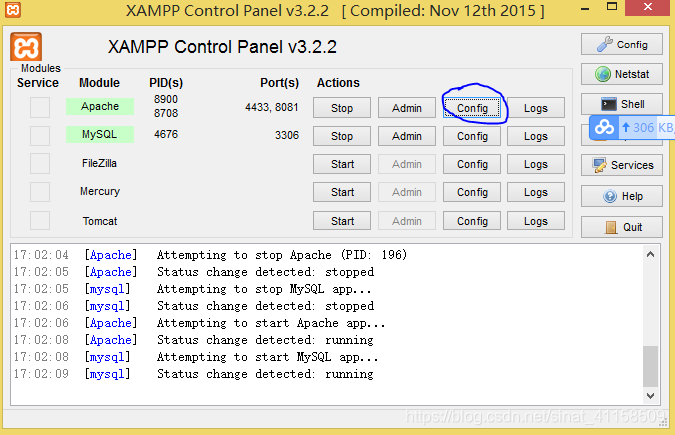Toggle the MySQL service checkbox
The width and height of the screenshot is (675, 435).
coord(40,136)
